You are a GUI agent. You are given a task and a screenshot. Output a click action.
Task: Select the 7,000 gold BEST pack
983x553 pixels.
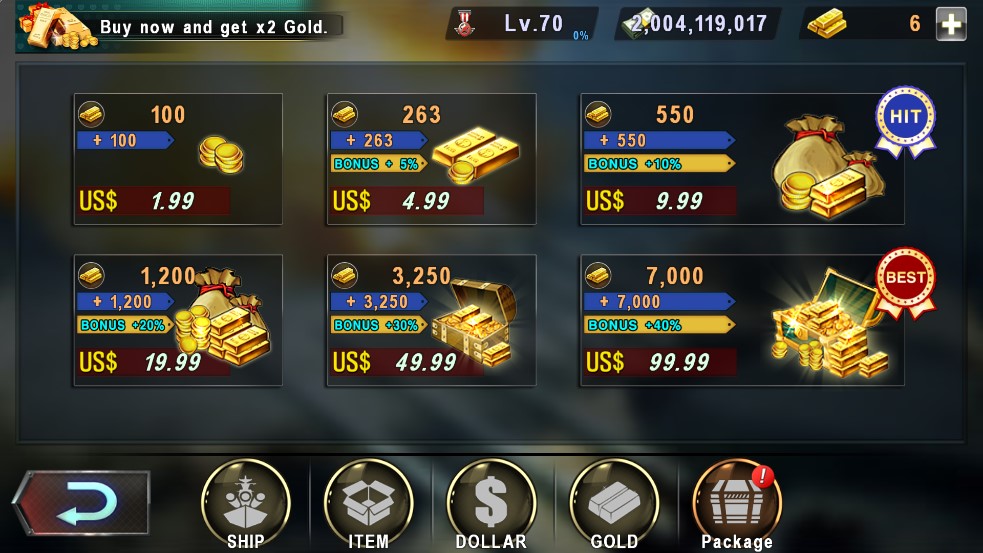742,320
